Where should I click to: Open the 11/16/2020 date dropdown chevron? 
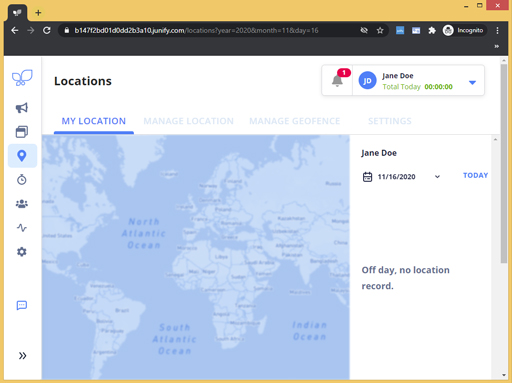coord(437,177)
